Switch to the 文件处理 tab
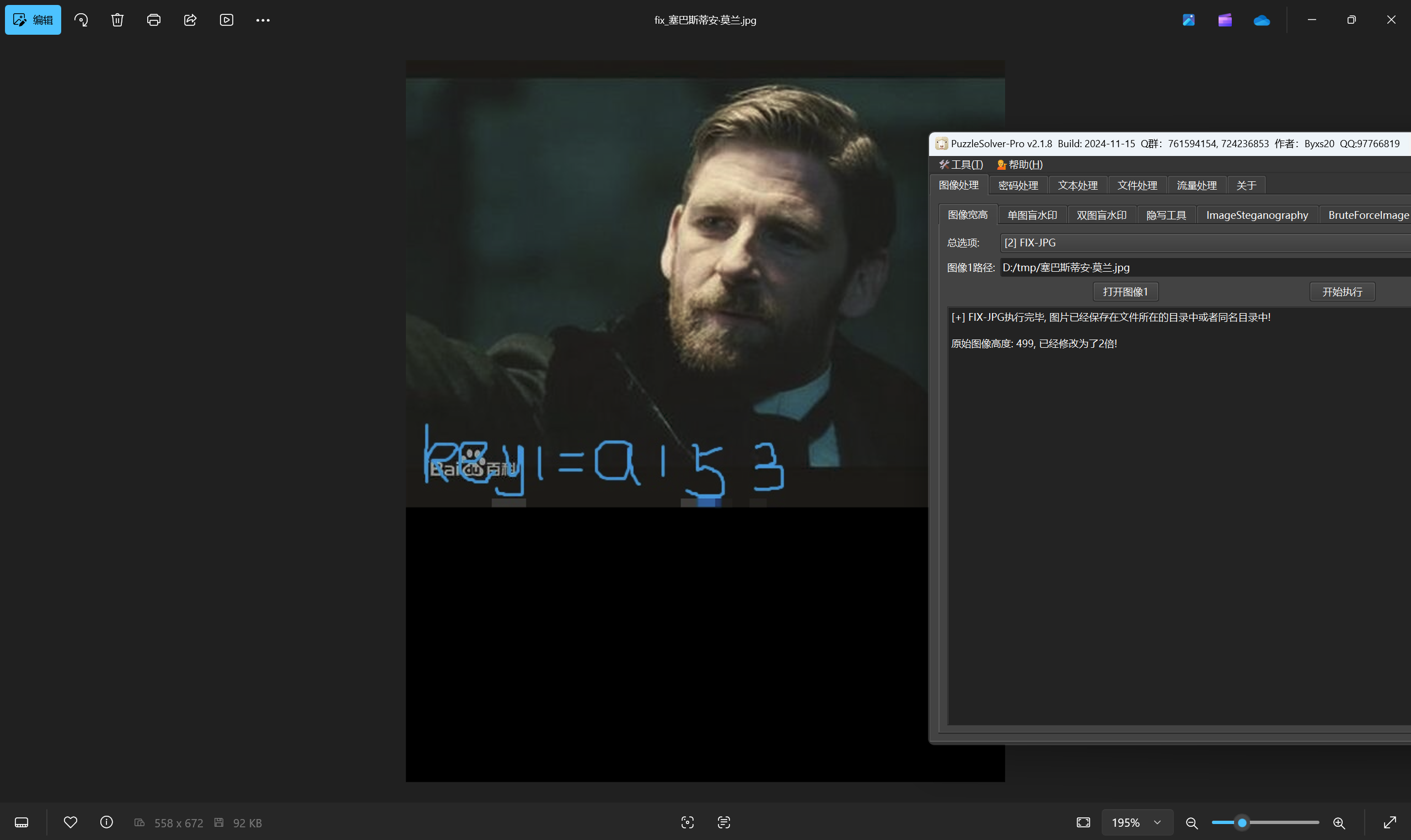1411x840 pixels. click(x=1137, y=186)
